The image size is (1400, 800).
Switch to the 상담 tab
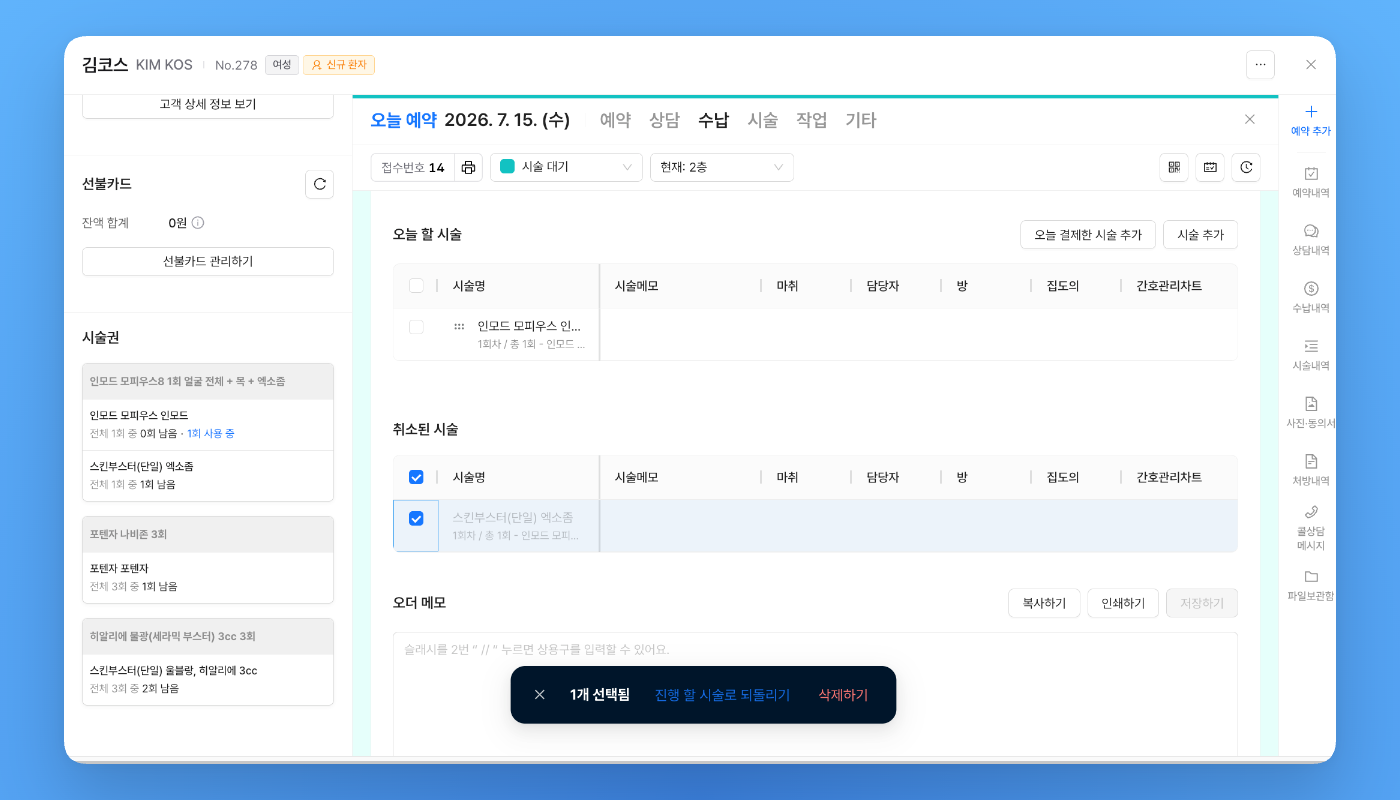(x=664, y=120)
